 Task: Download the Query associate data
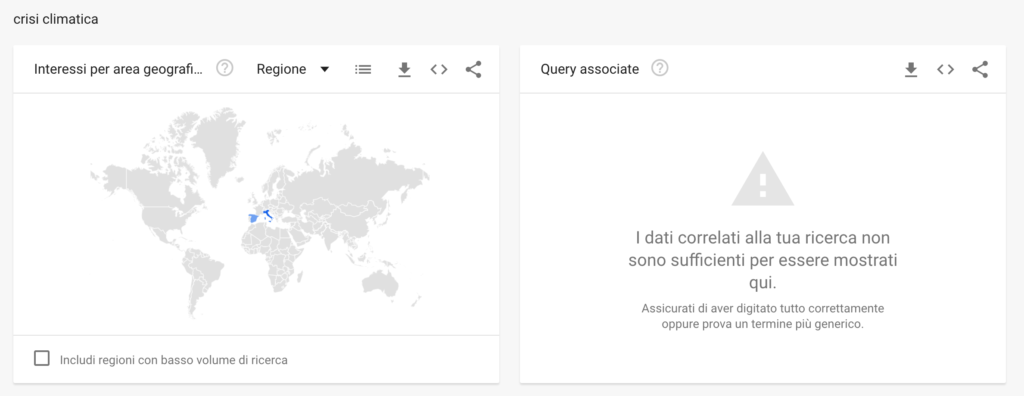(911, 69)
